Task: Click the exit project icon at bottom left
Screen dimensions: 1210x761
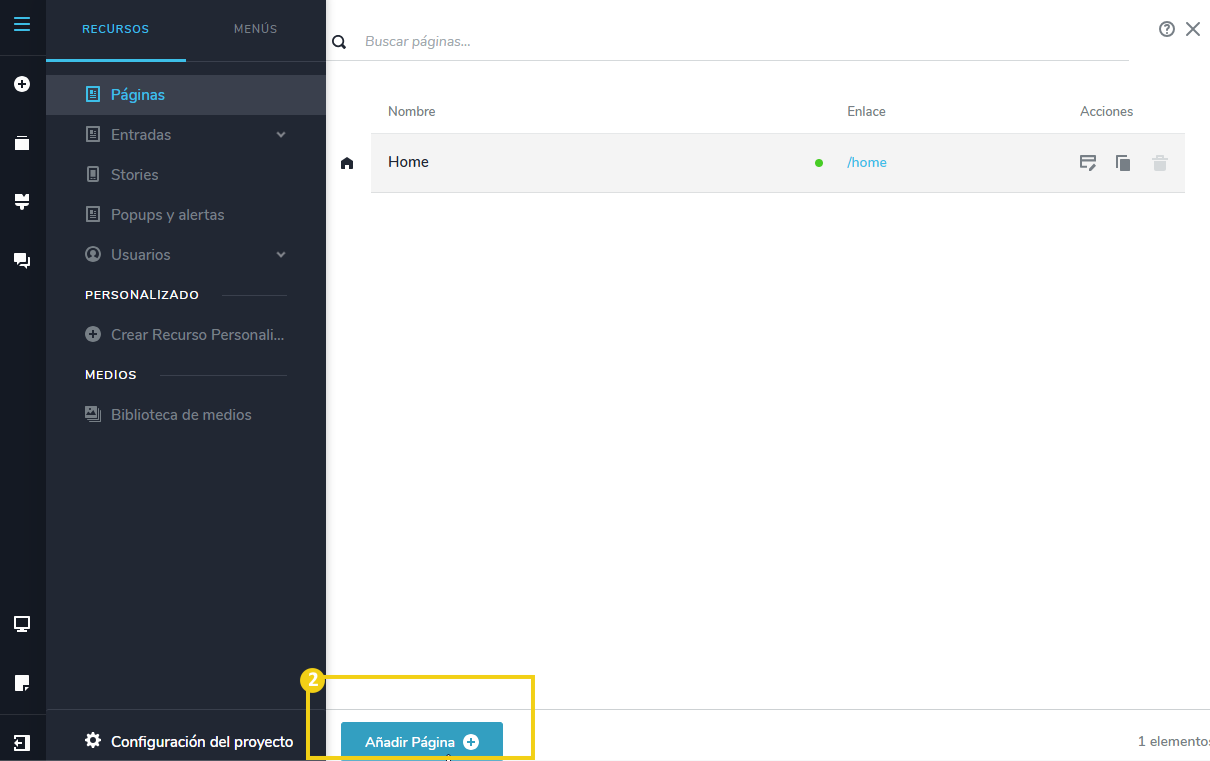Action: (x=22, y=742)
